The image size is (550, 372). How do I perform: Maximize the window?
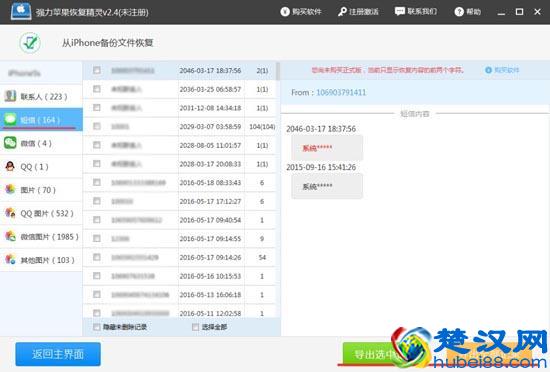click(x=519, y=12)
